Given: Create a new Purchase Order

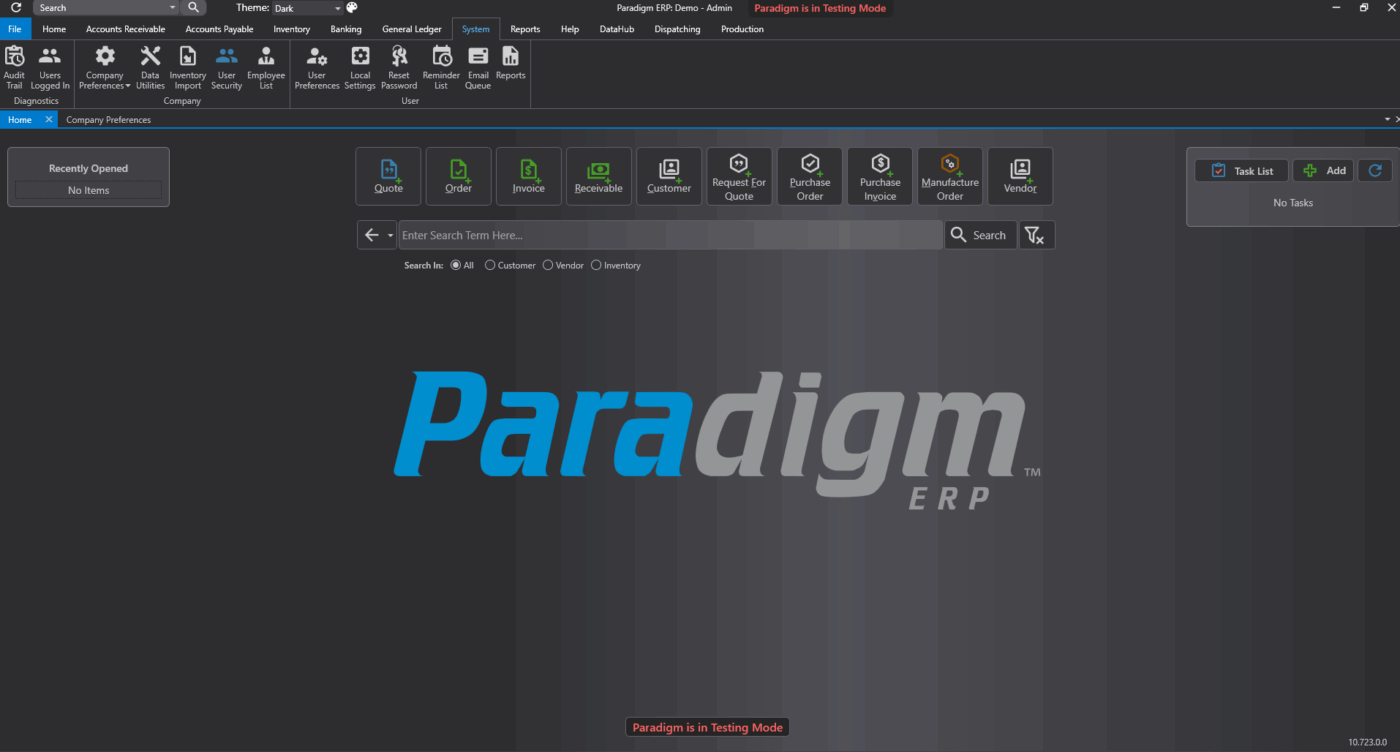Looking at the screenshot, I should pyautogui.click(x=810, y=176).
